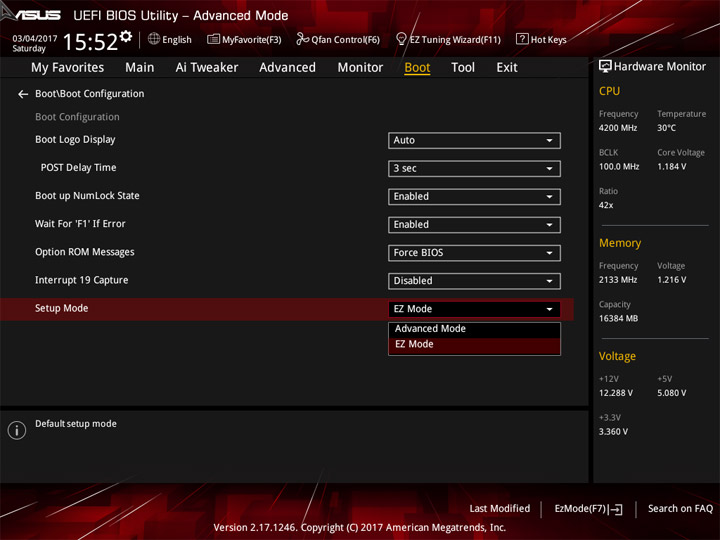Open the Hot Keys question-mark icon
The width and height of the screenshot is (720, 540).
click(522, 39)
